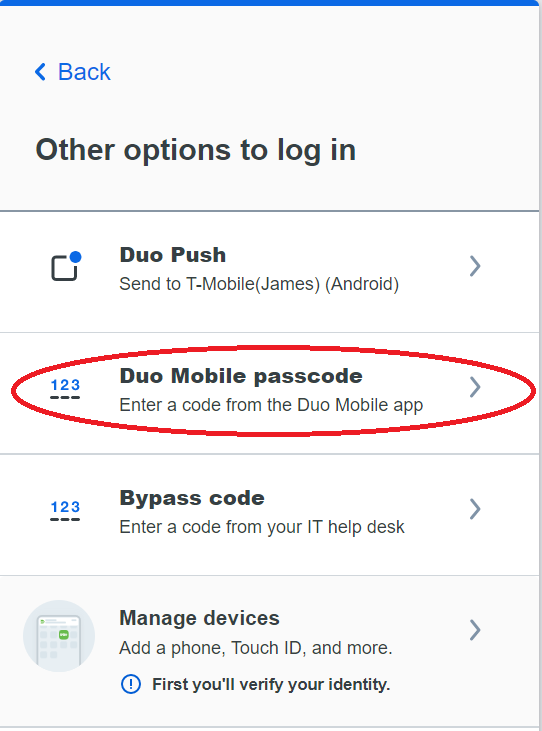Open the Manage devices chevron arrow
Viewport: 542px width, 731px height.
click(x=475, y=630)
